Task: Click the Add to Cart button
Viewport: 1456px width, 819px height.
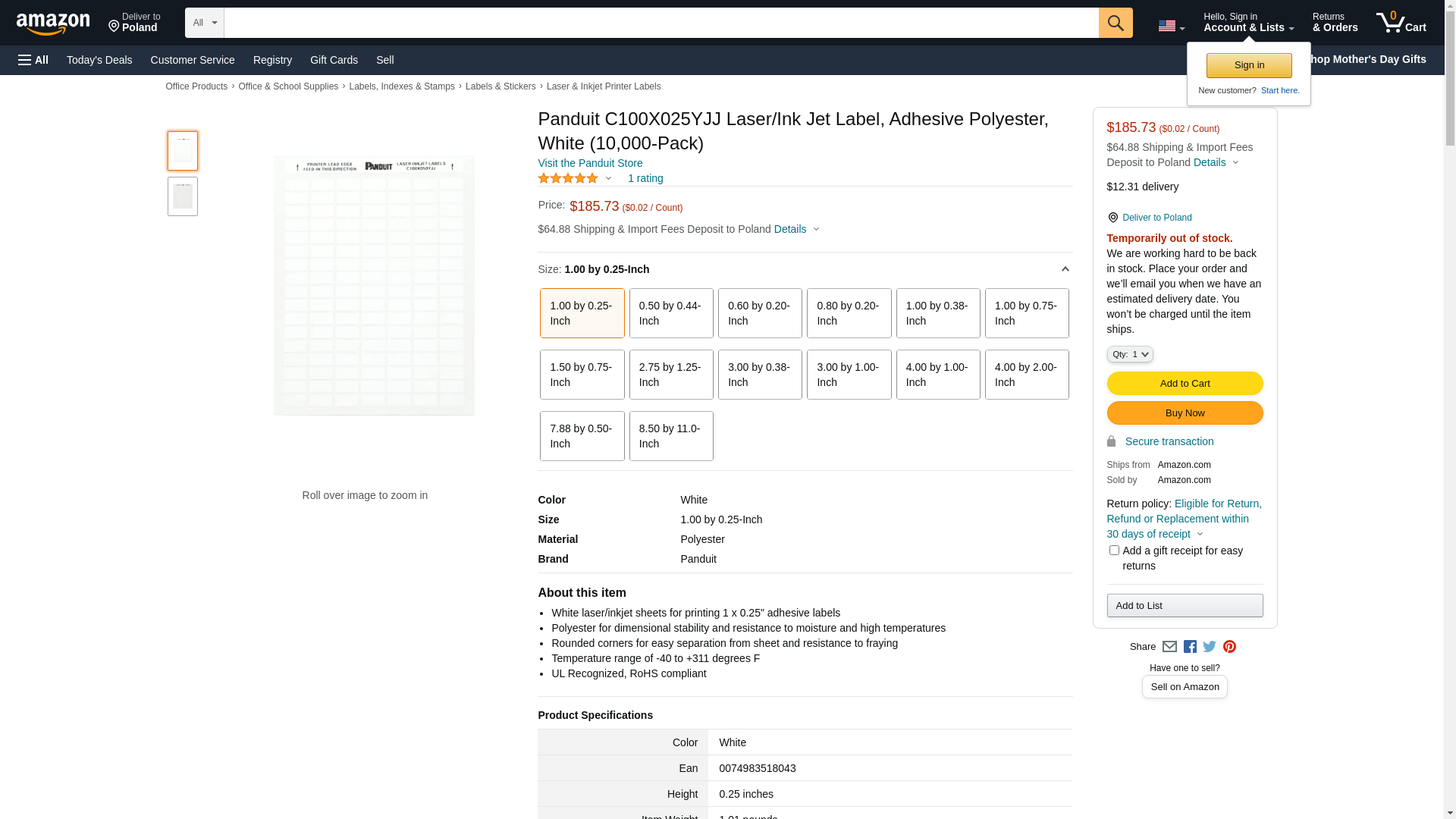Action: tap(1184, 383)
